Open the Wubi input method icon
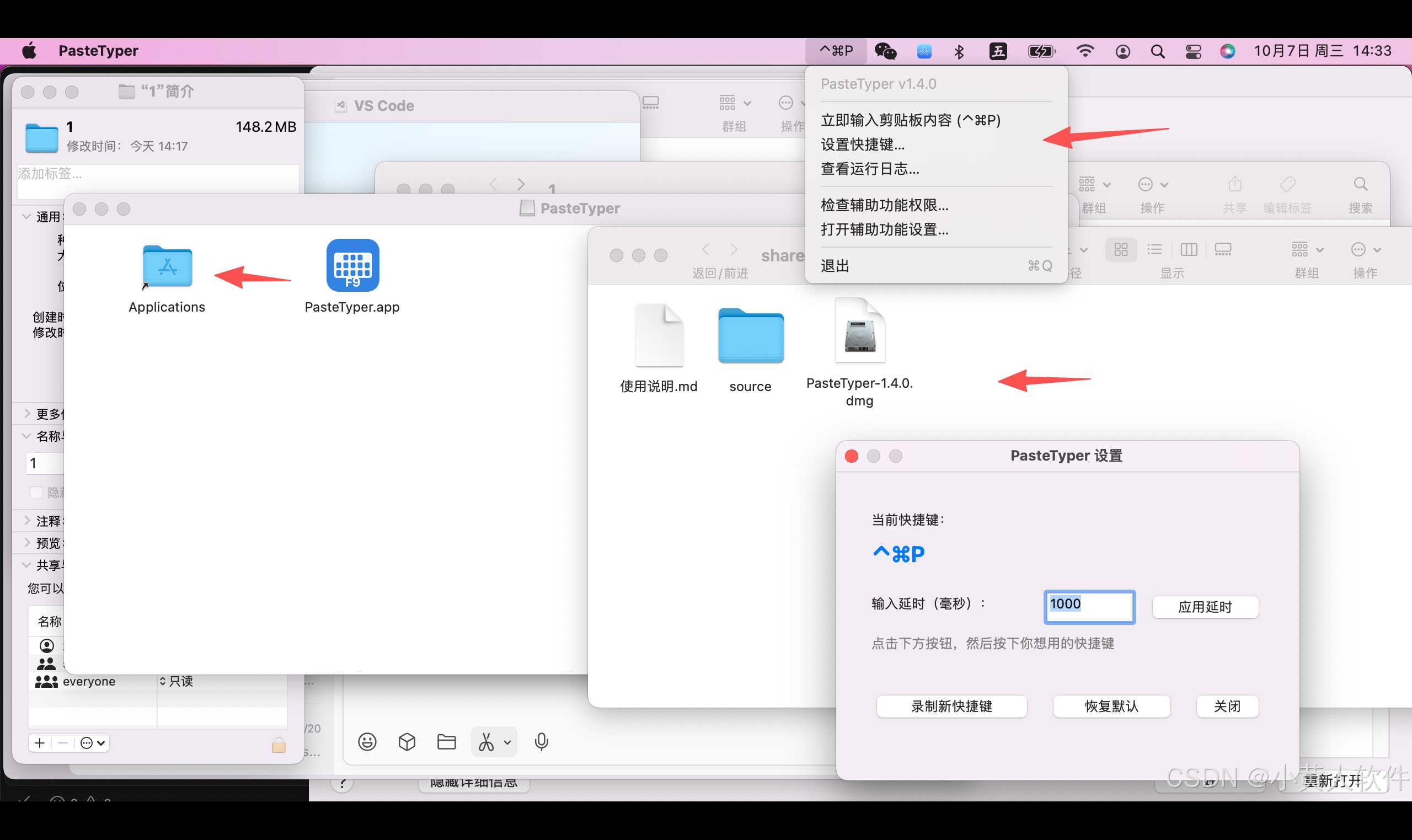This screenshot has height=840, width=1412. [998, 51]
